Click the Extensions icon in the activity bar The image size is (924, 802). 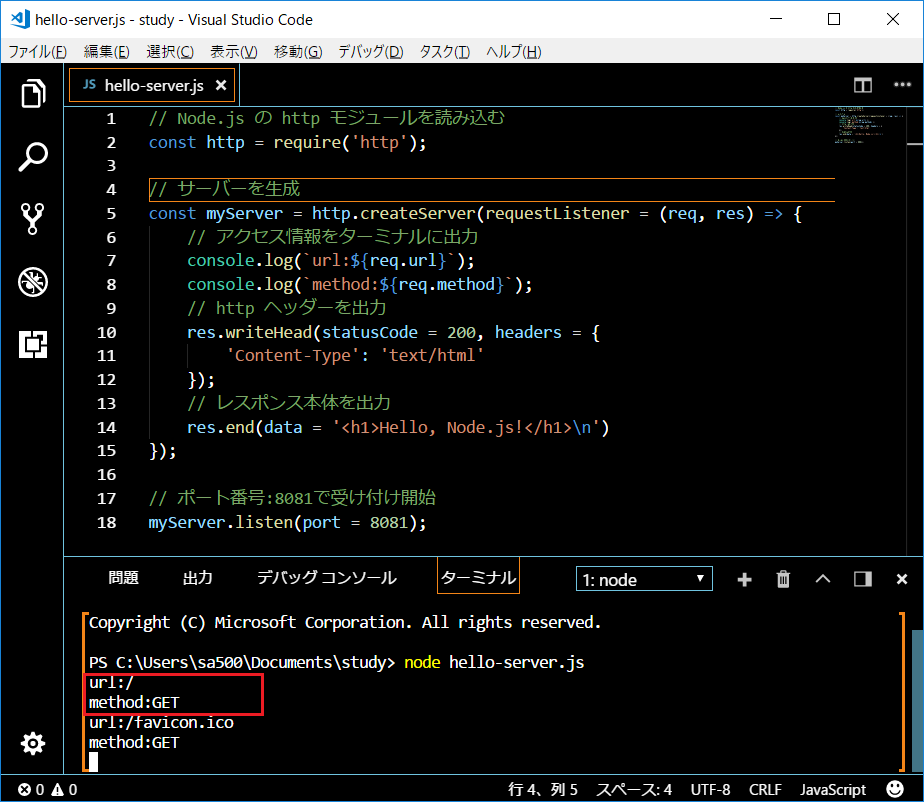[33, 344]
